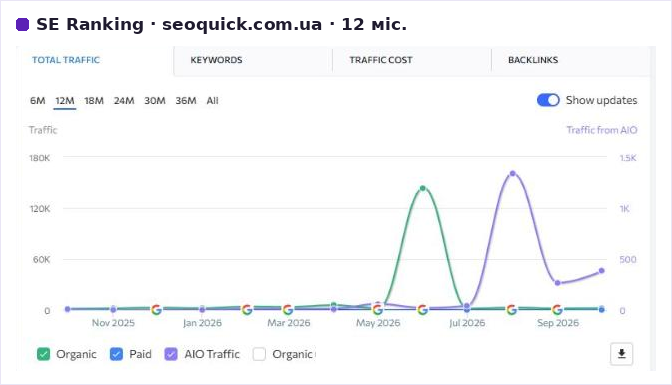Uncheck the Paid traffic checkbox
672x385 pixels.
(116, 354)
